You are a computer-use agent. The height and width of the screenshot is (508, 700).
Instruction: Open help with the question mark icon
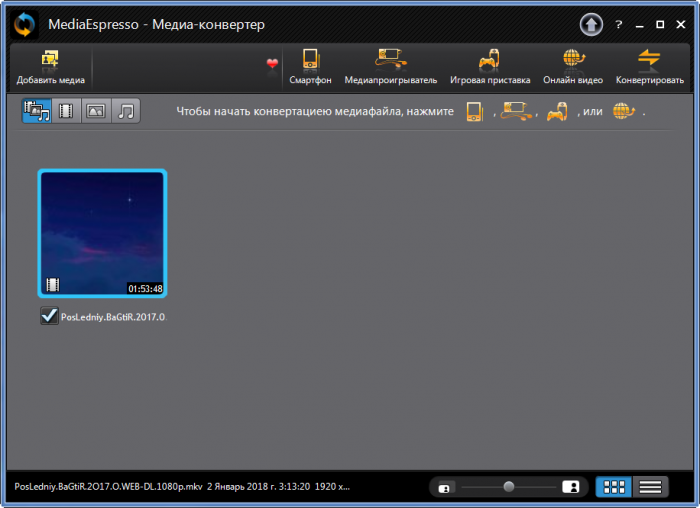[618, 25]
